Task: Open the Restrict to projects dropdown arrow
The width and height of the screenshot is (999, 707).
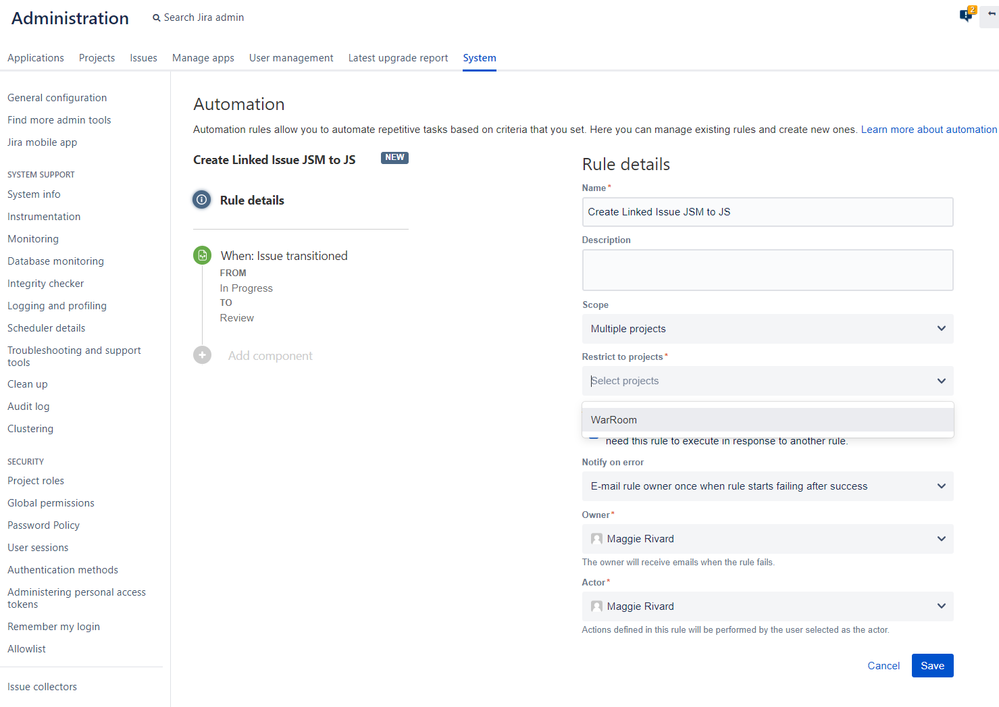Action: pyautogui.click(x=941, y=381)
